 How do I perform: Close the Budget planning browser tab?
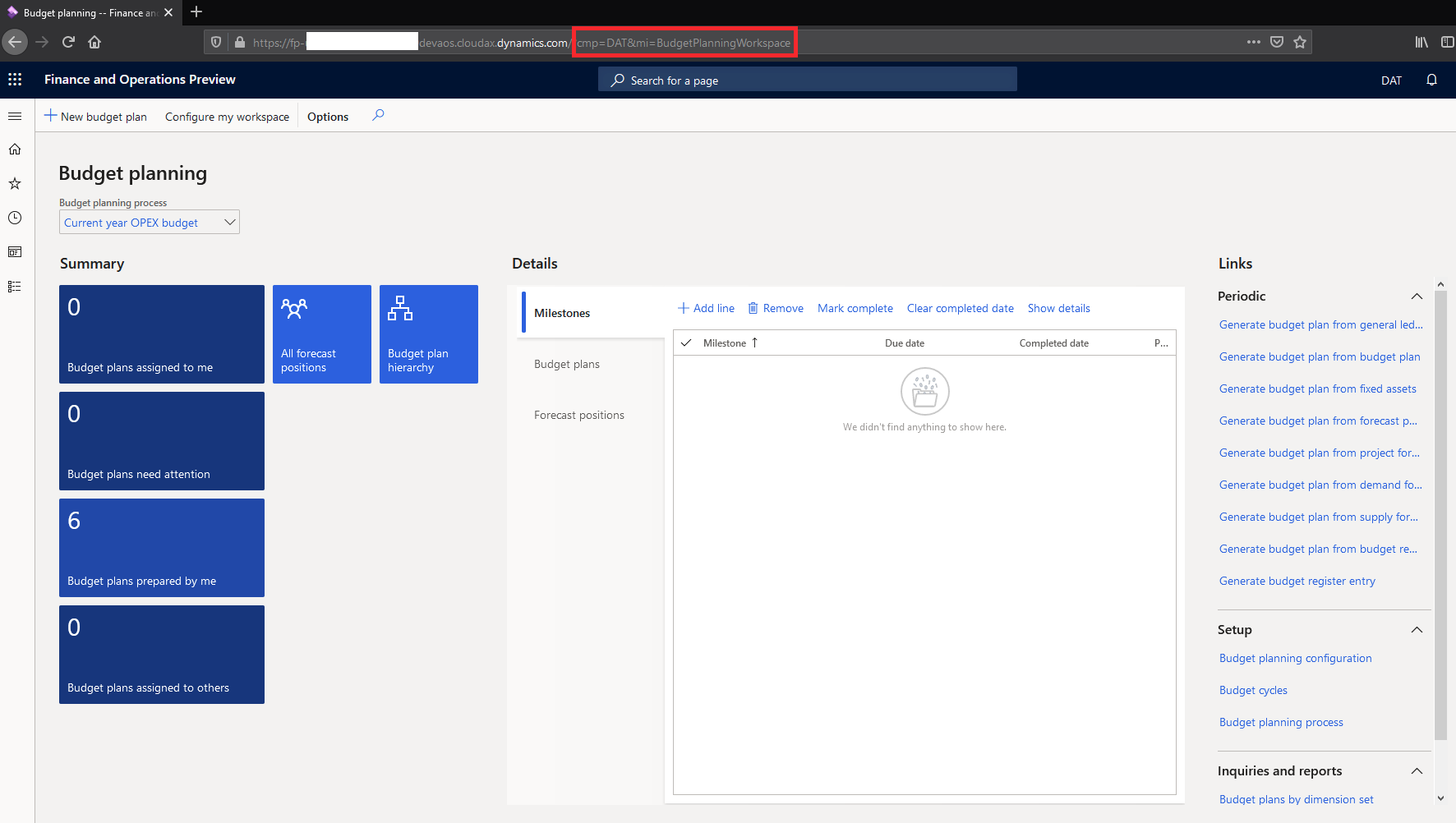click(x=168, y=12)
